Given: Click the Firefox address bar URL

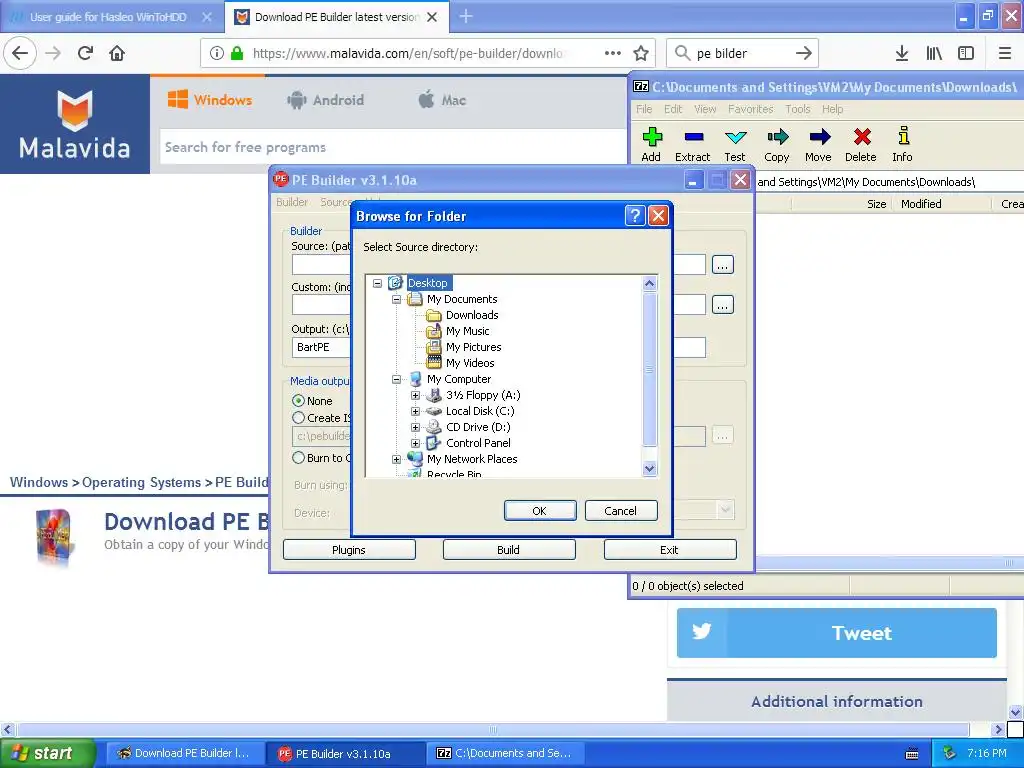Looking at the screenshot, I should (x=408, y=53).
